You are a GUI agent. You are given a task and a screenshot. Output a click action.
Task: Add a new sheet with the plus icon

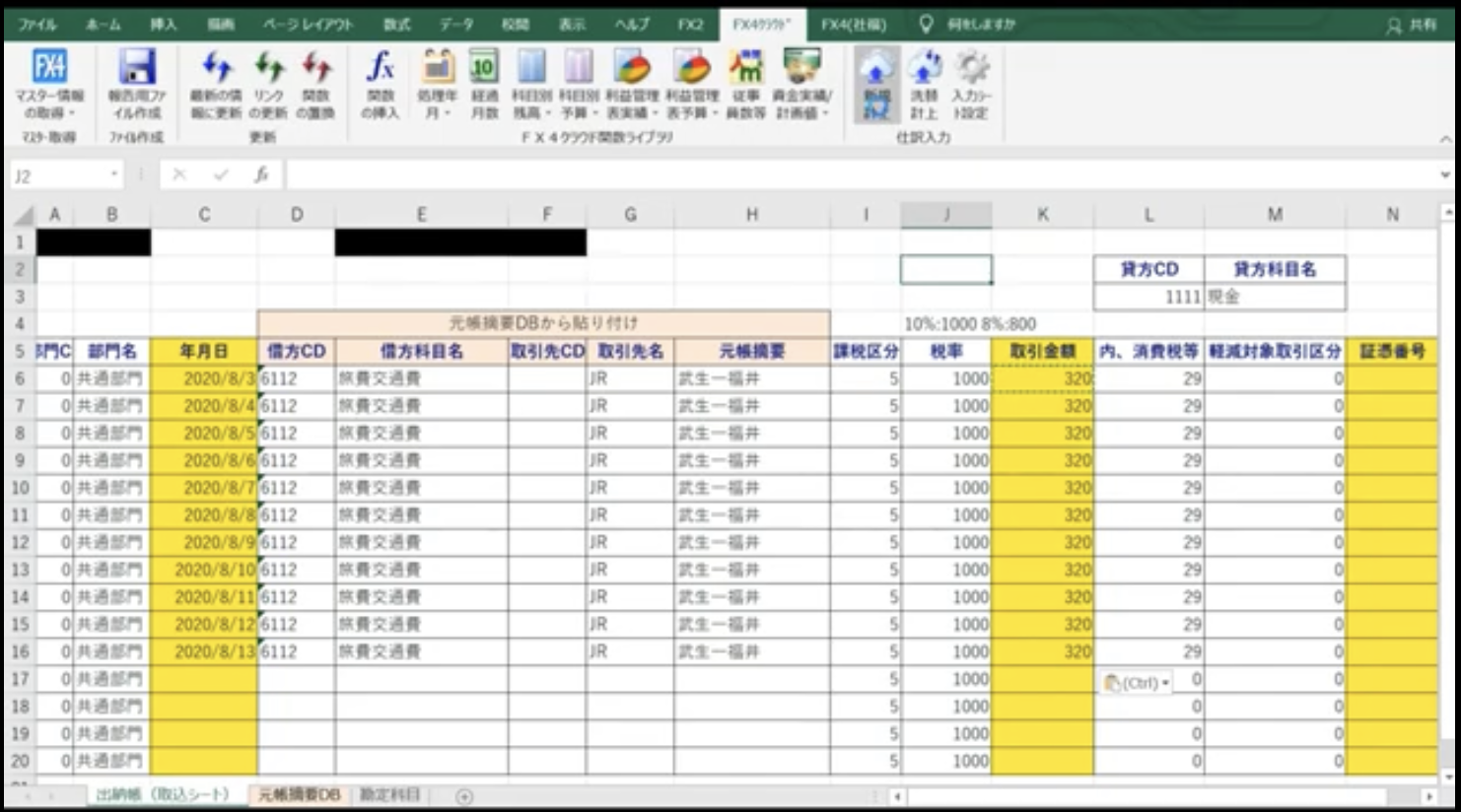(464, 796)
